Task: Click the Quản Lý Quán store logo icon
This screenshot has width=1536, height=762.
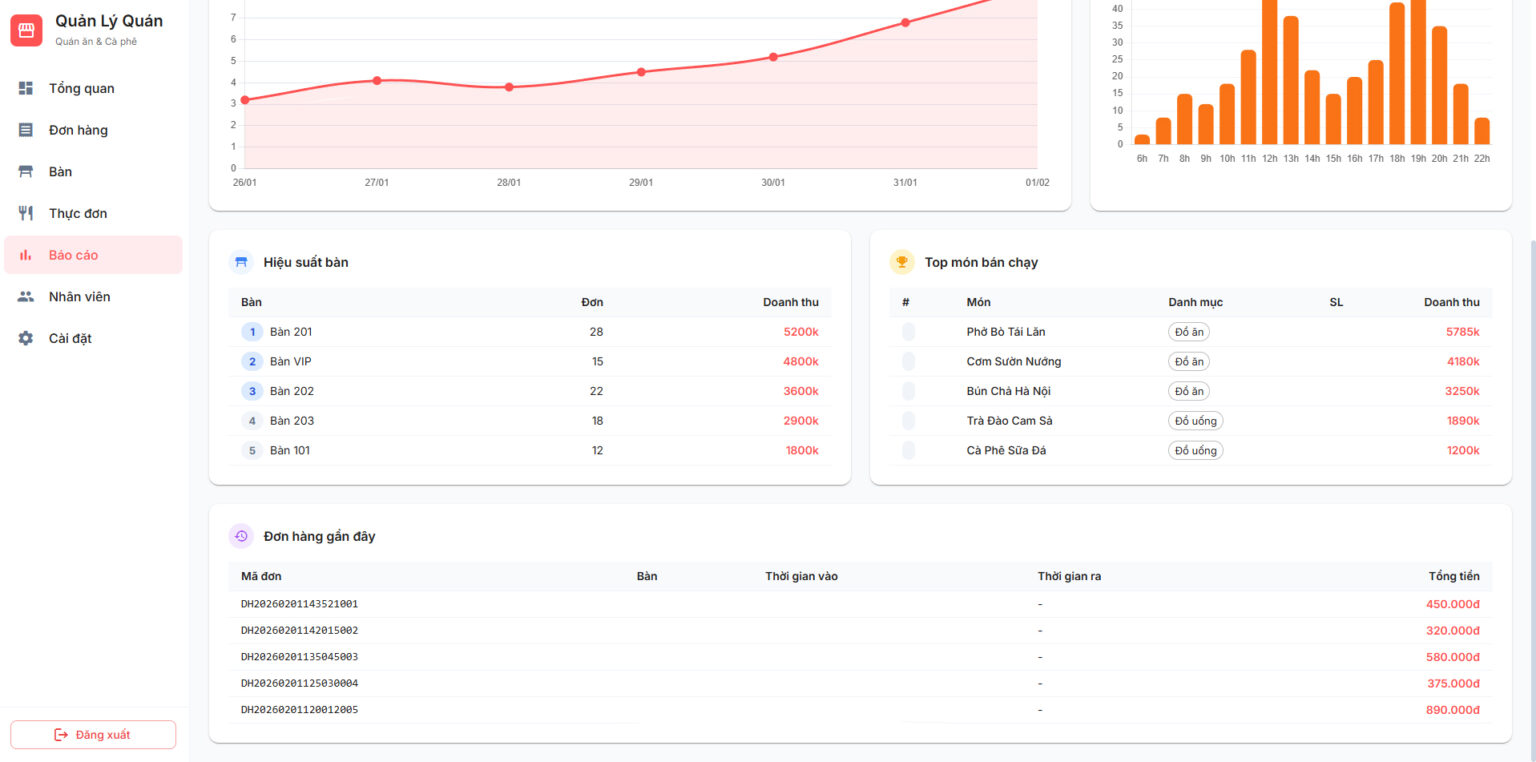Action: pos(27,30)
